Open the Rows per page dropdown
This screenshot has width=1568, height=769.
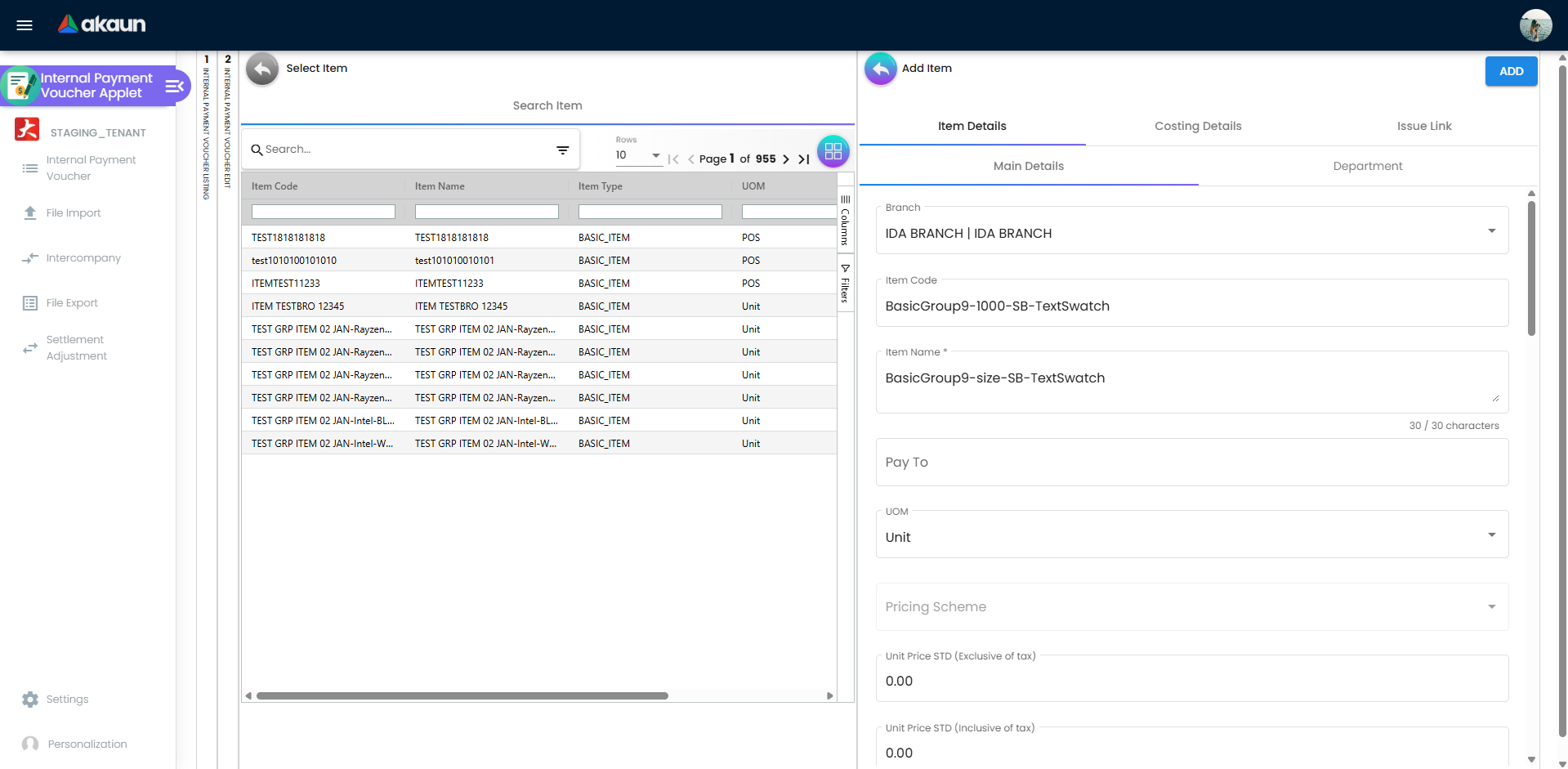click(638, 155)
